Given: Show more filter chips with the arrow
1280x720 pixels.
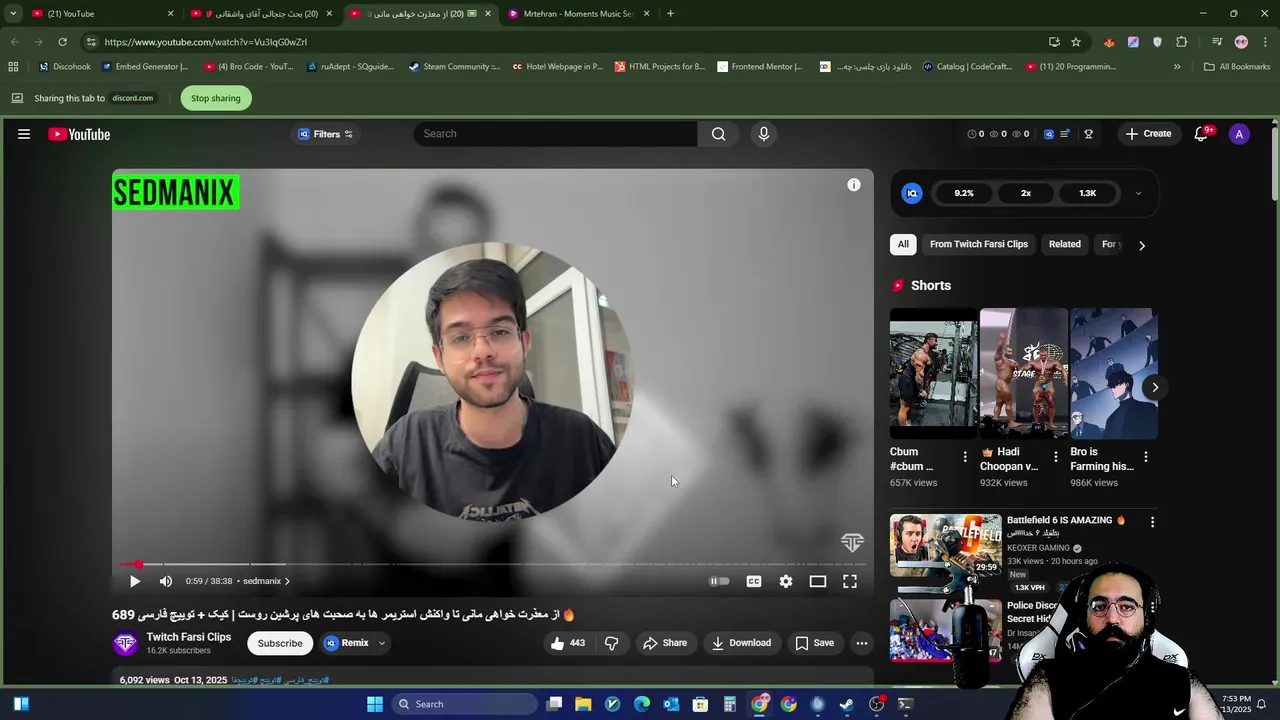Looking at the screenshot, I should pyautogui.click(x=1142, y=245).
